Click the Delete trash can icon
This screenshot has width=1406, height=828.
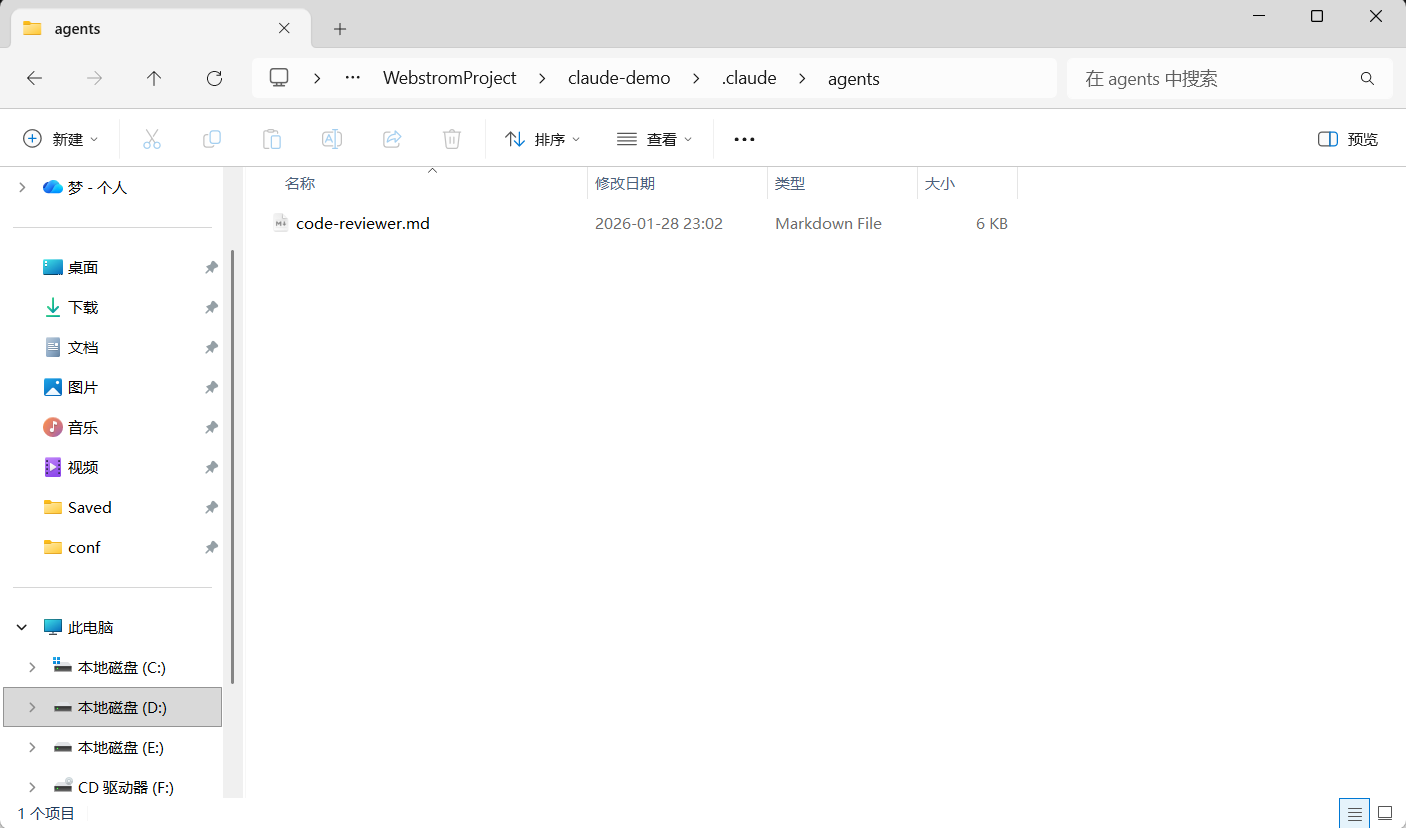452,139
